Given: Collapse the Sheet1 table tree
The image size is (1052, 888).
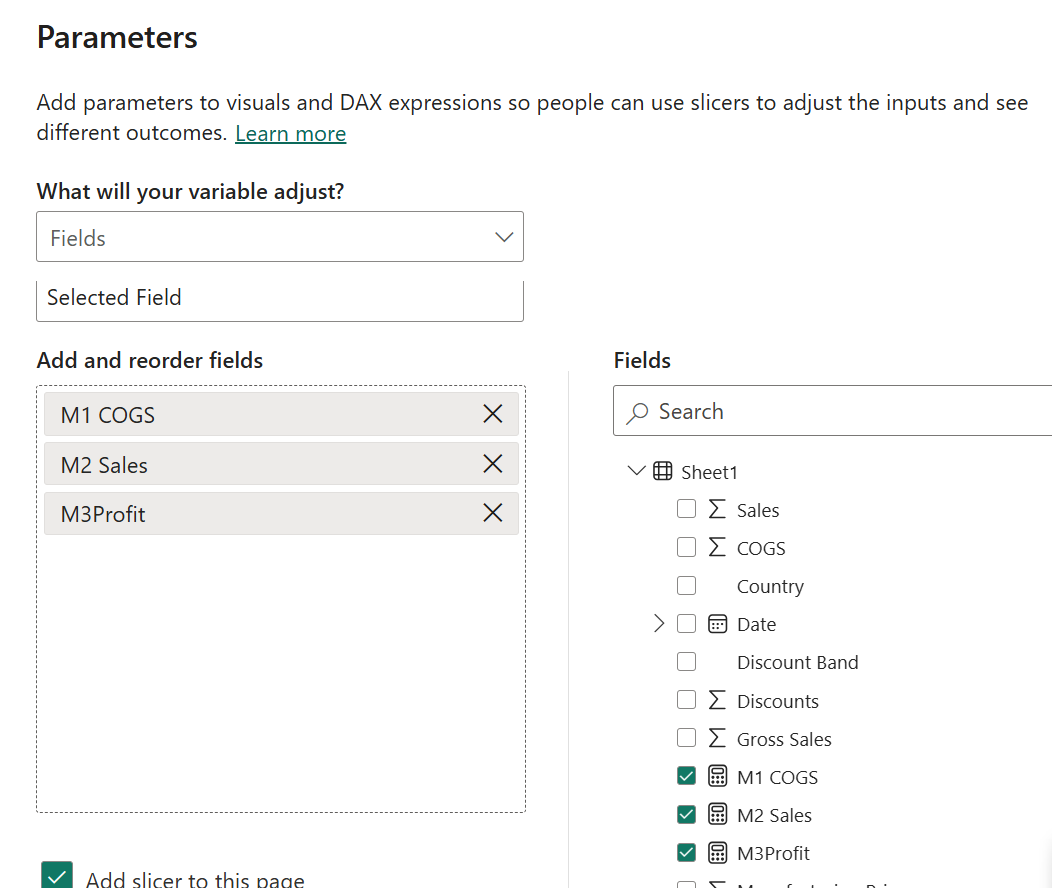Looking at the screenshot, I should coord(636,471).
